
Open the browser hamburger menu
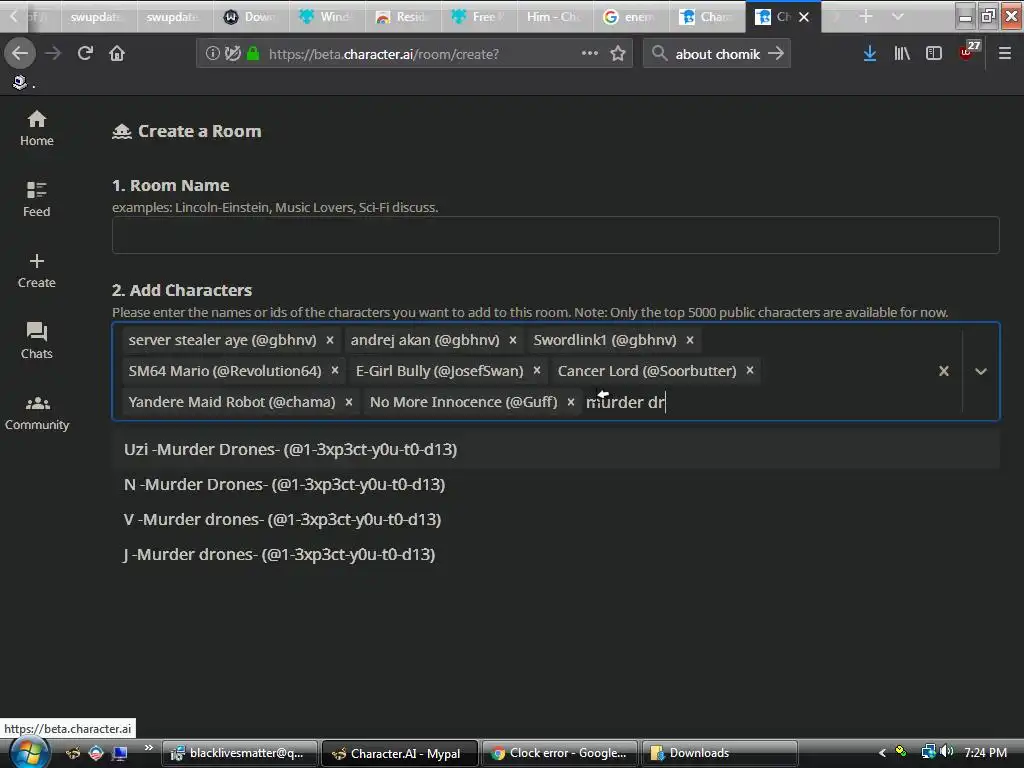pyautogui.click(x=1005, y=54)
